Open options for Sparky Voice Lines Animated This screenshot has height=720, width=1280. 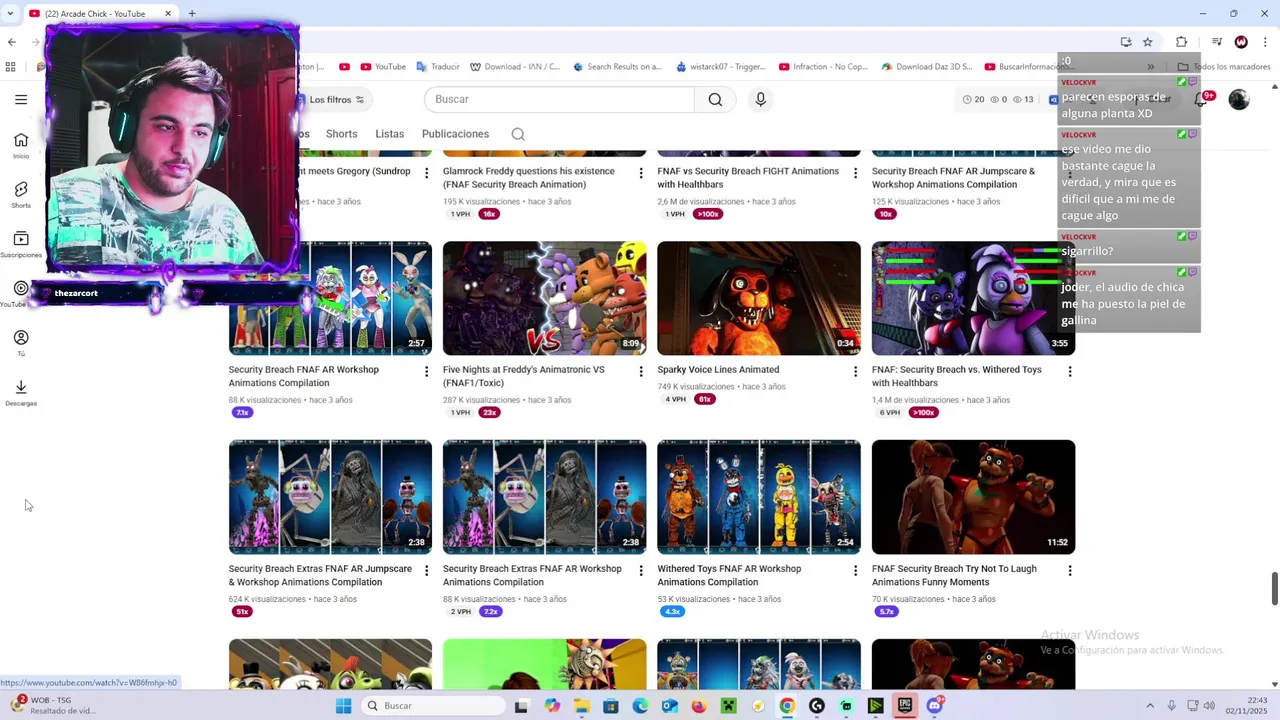pyautogui.click(x=855, y=371)
